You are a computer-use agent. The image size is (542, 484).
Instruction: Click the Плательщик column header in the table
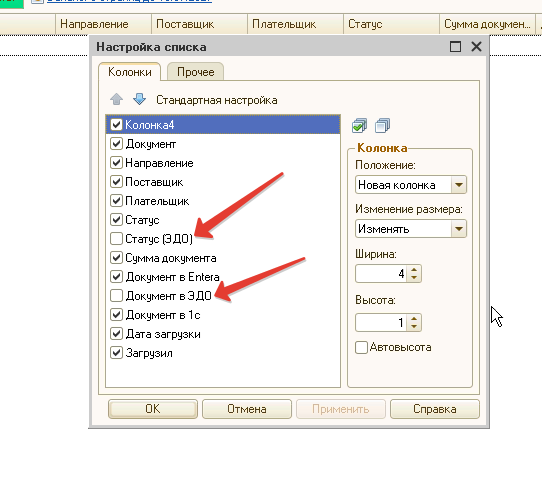[296, 24]
